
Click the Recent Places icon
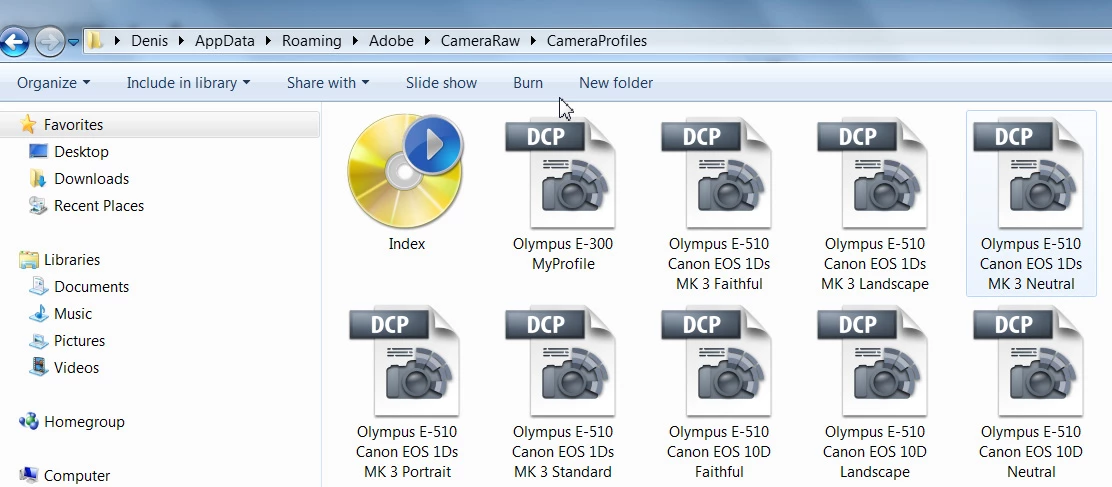(x=38, y=206)
